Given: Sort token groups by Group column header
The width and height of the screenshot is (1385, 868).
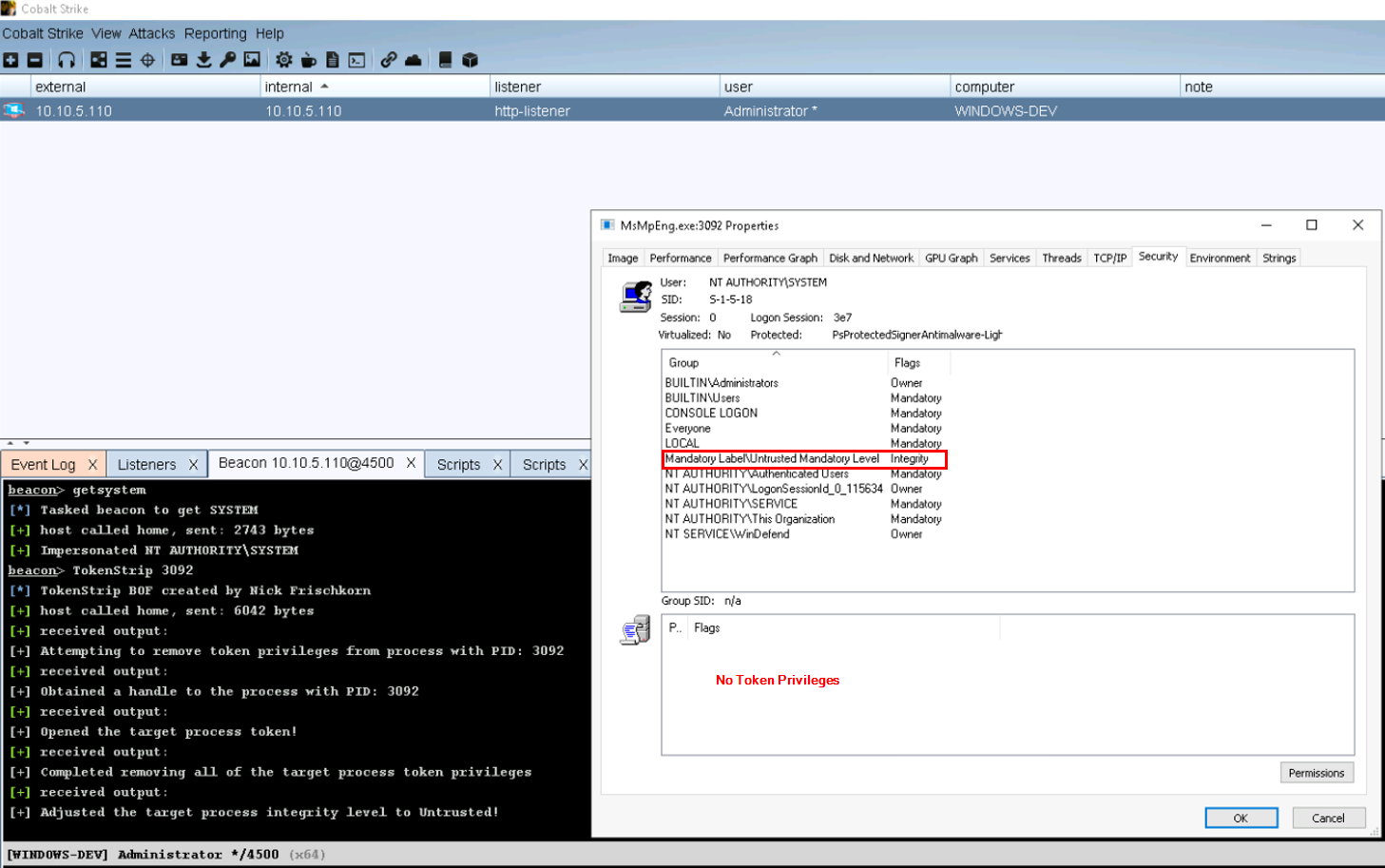Looking at the screenshot, I should [x=775, y=362].
